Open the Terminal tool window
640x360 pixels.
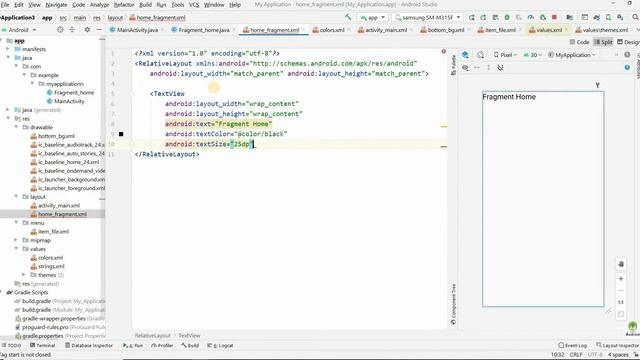pyautogui.click(x=42, y=345)
